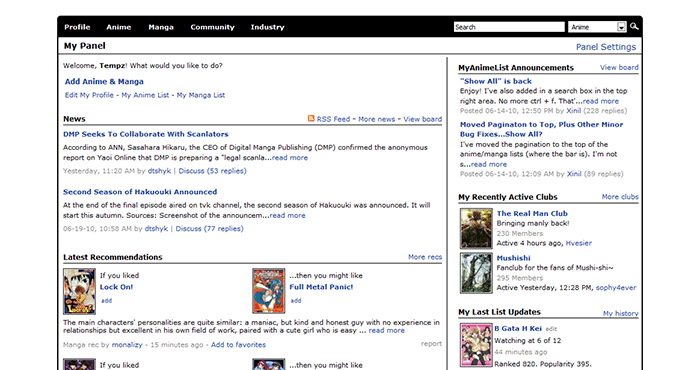The height and width of the screenshot is (370, 700).
Task: Click add under Full Metal Panic!
Action: (x=296, y=301)
